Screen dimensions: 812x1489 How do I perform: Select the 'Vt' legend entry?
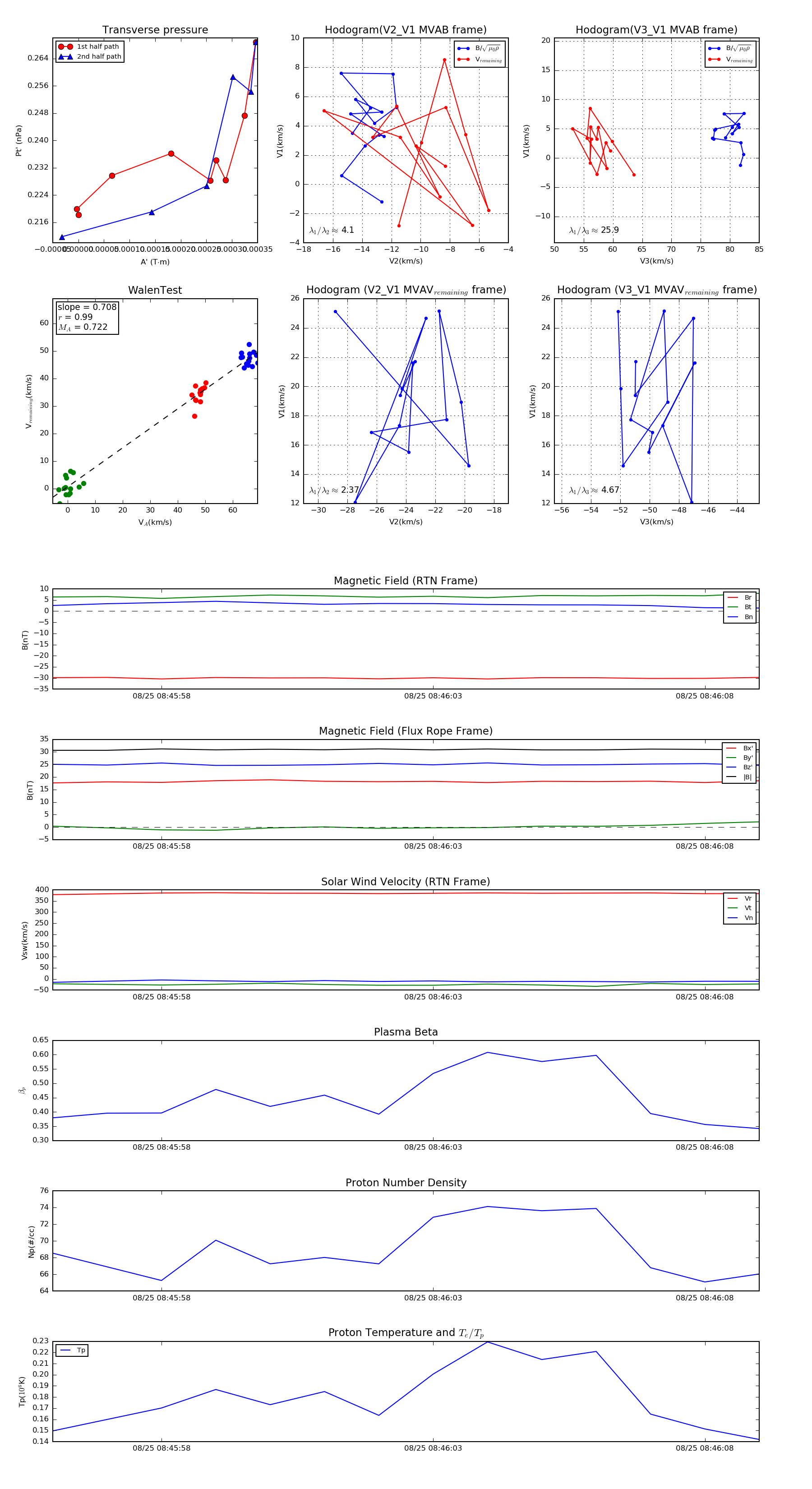[x=740, y=908]
